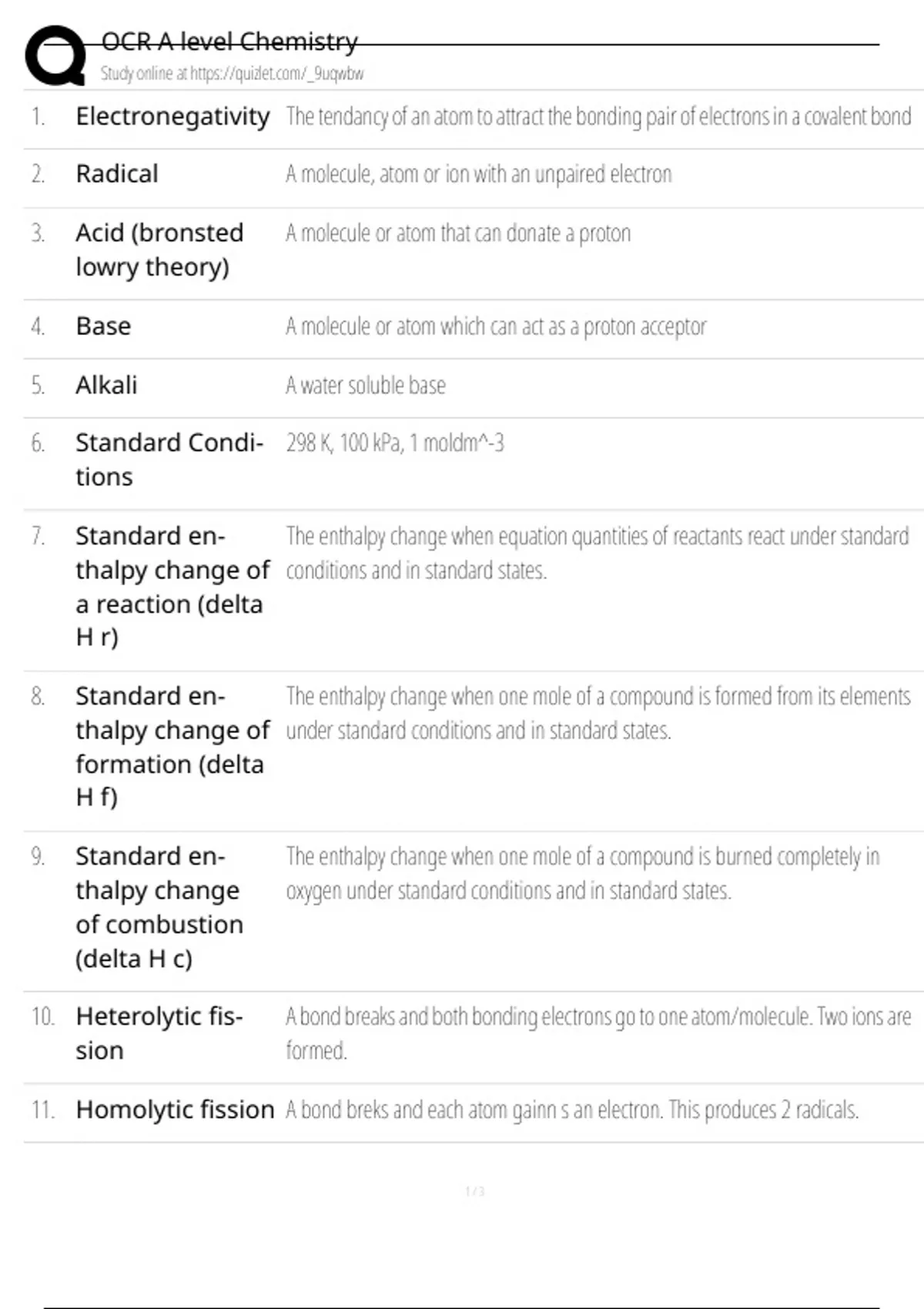Click the 298 K, 100 kPa definition

coord(395,444)
